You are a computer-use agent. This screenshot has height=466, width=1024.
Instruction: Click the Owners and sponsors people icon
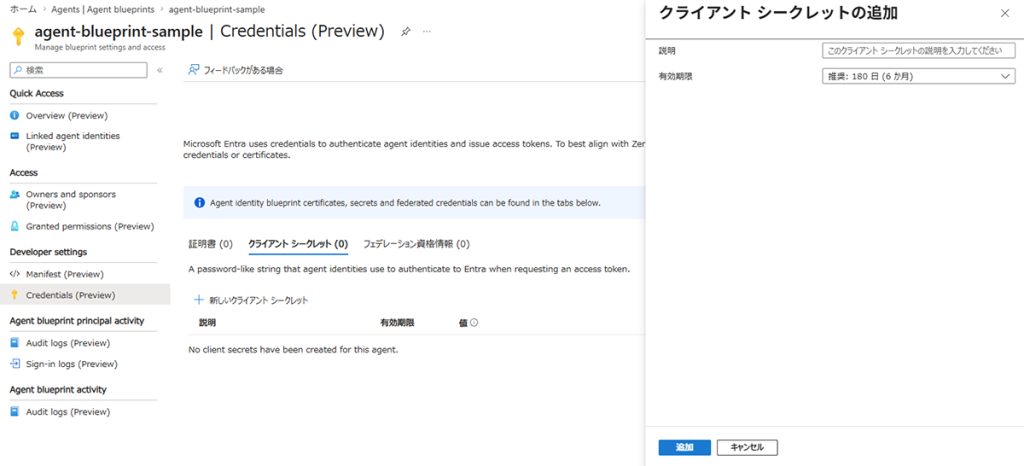14,194
